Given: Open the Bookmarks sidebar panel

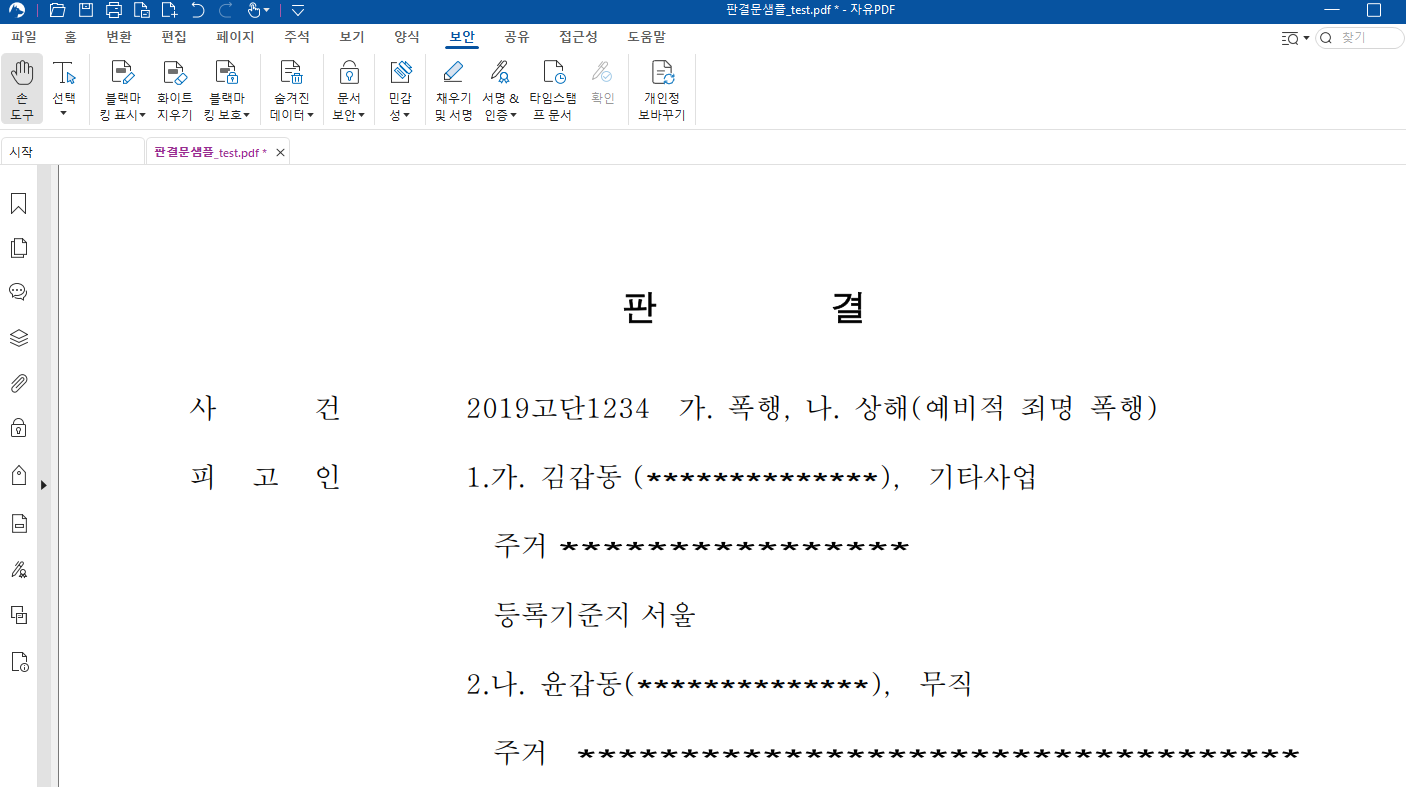Looking at the screenshot, I should (x=18, y=204).
